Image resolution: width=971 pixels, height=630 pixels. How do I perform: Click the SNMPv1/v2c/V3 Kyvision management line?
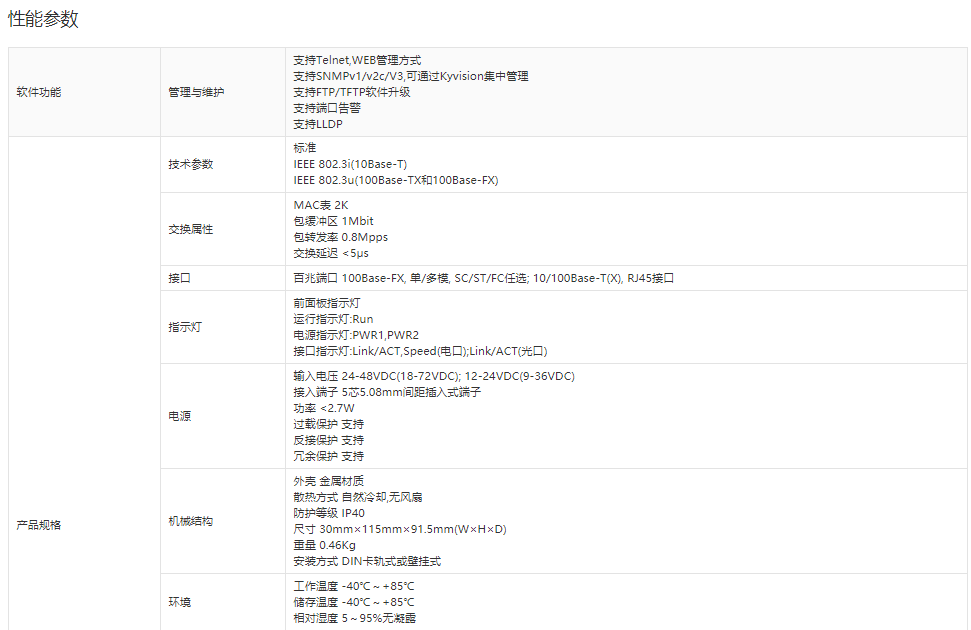click(410, 76)
